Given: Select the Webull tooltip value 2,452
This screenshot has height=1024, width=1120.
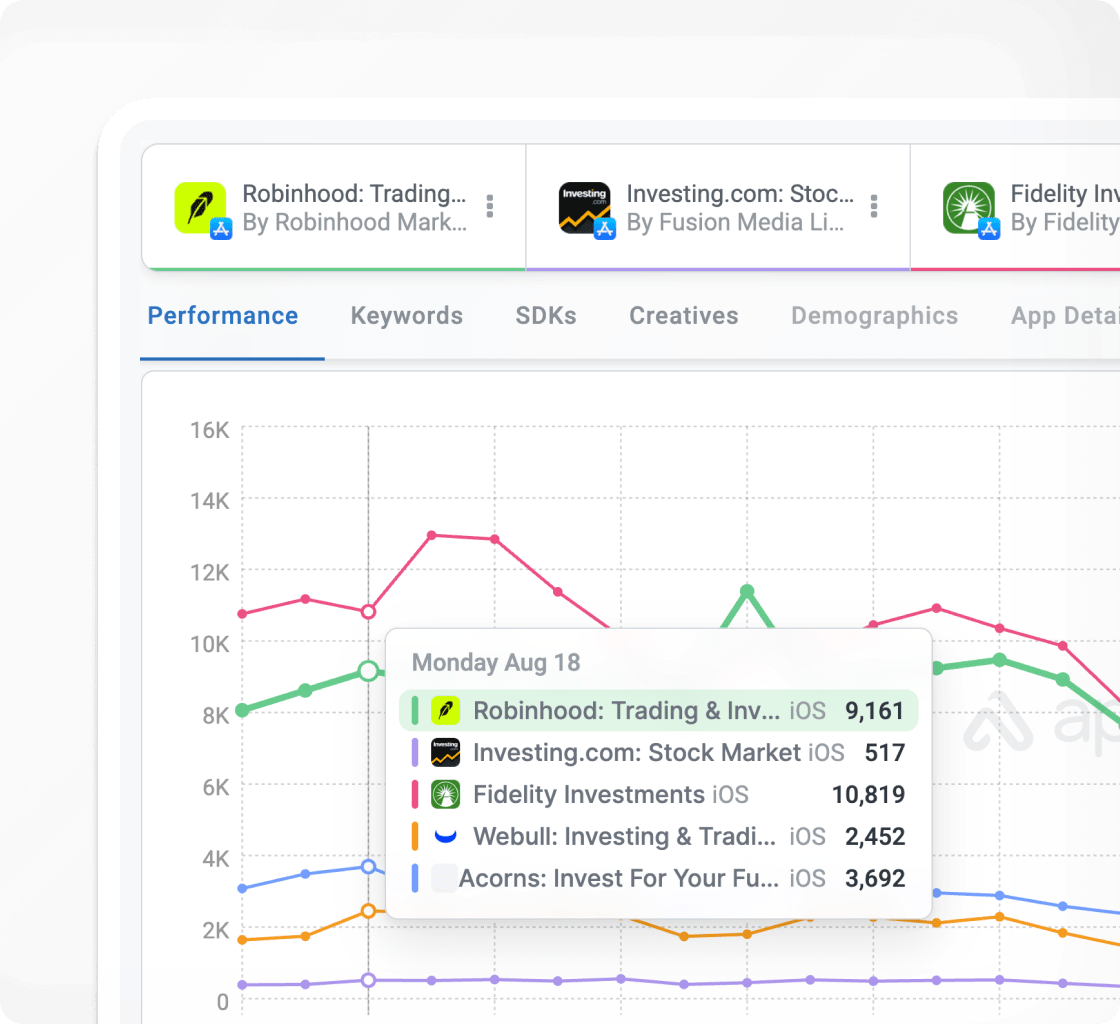Looking at the screenshot, I should 875,836.
